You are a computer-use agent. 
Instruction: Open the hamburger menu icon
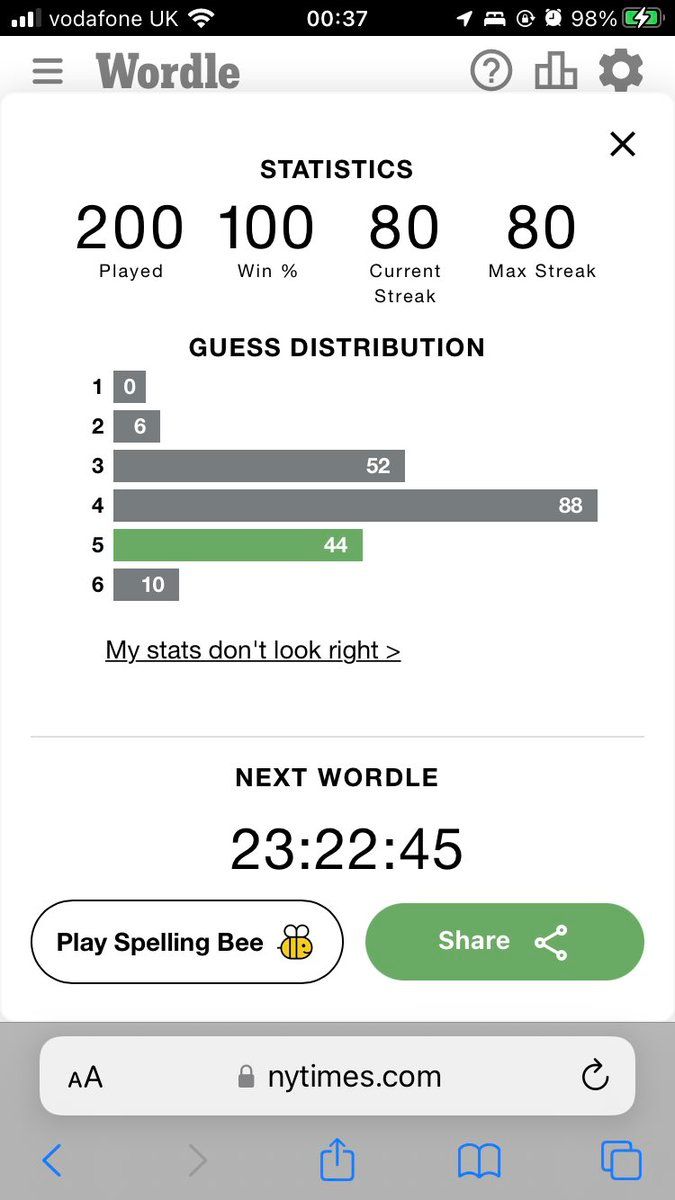pos(48,71)
